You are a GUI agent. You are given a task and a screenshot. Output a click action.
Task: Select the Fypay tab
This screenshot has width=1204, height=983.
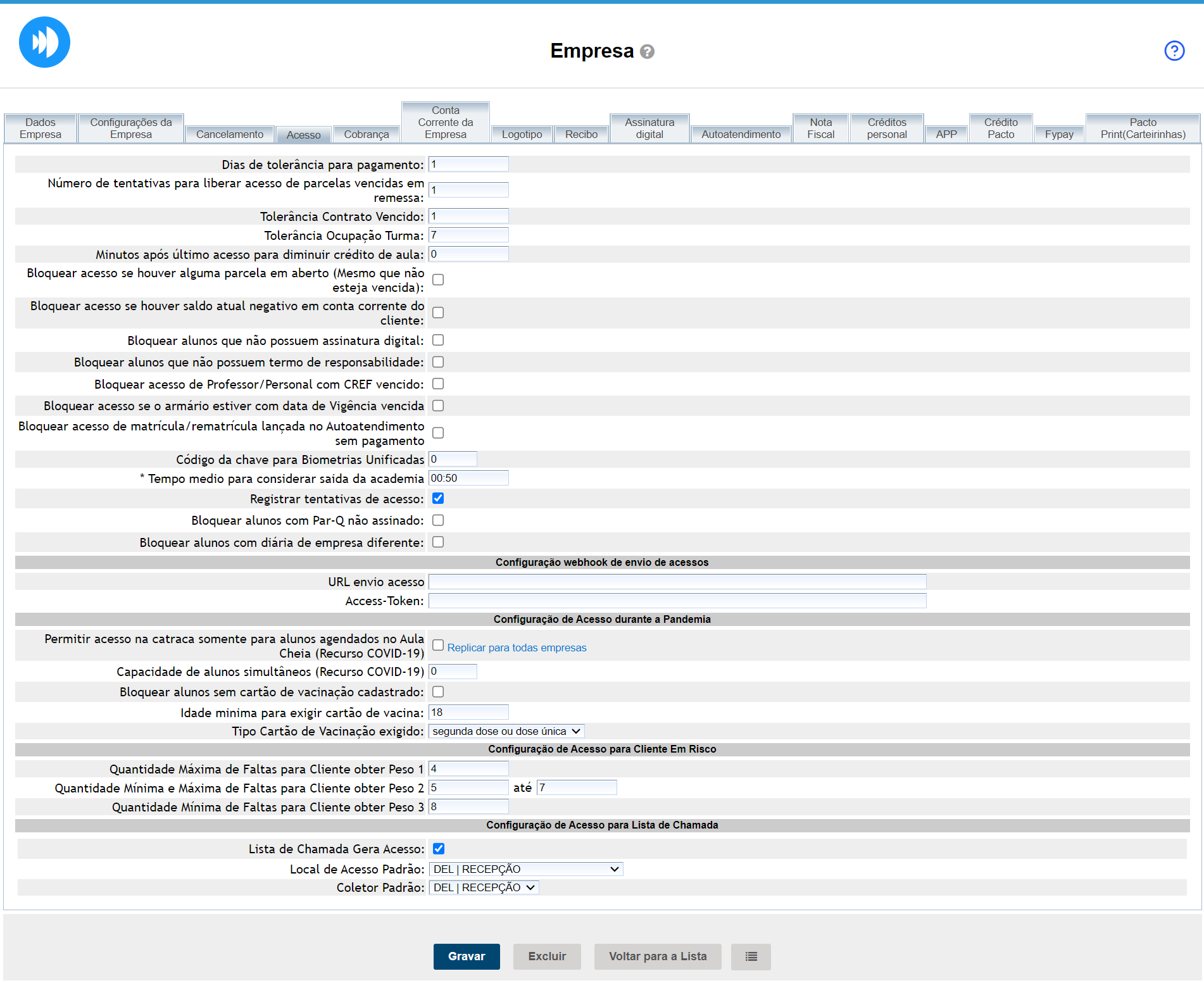pos(1058,134)
